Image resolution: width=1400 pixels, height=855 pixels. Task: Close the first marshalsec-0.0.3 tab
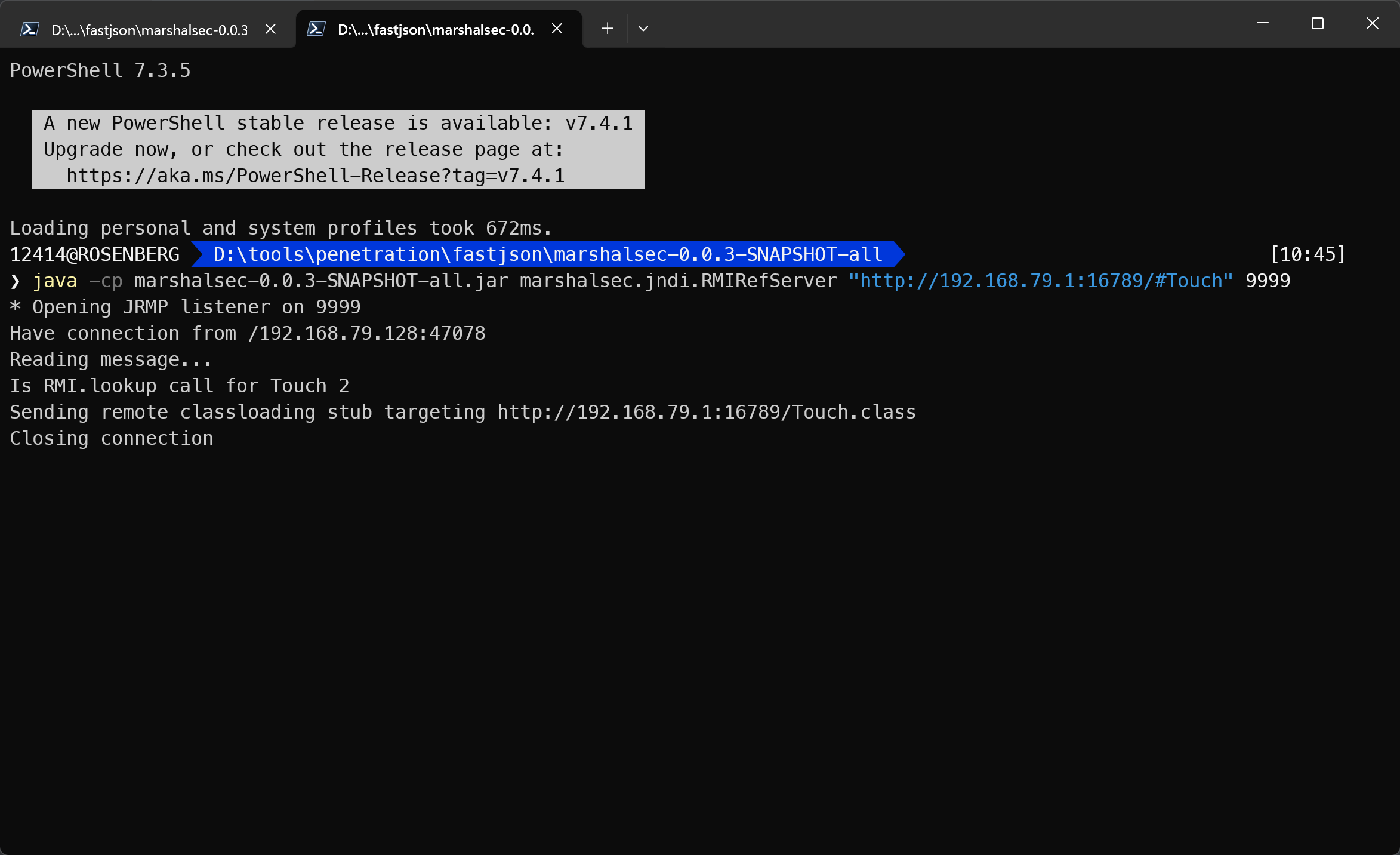270,29
